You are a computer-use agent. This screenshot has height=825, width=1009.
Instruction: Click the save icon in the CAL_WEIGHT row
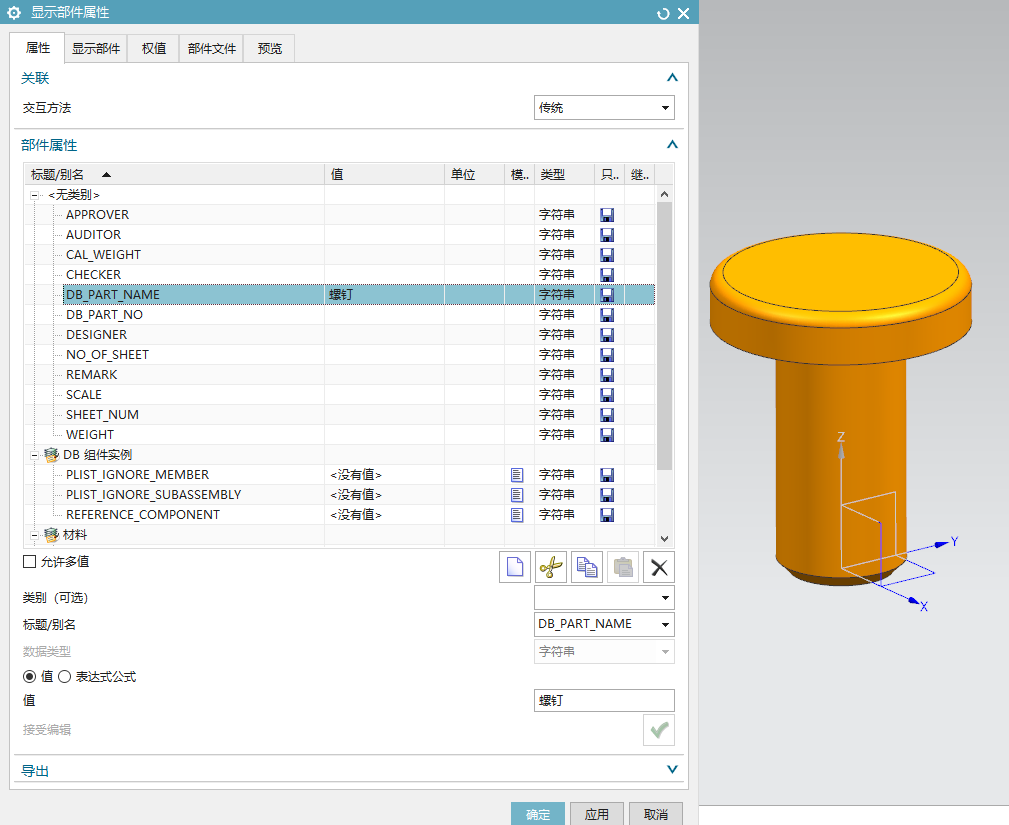click(x=607, y=255)
